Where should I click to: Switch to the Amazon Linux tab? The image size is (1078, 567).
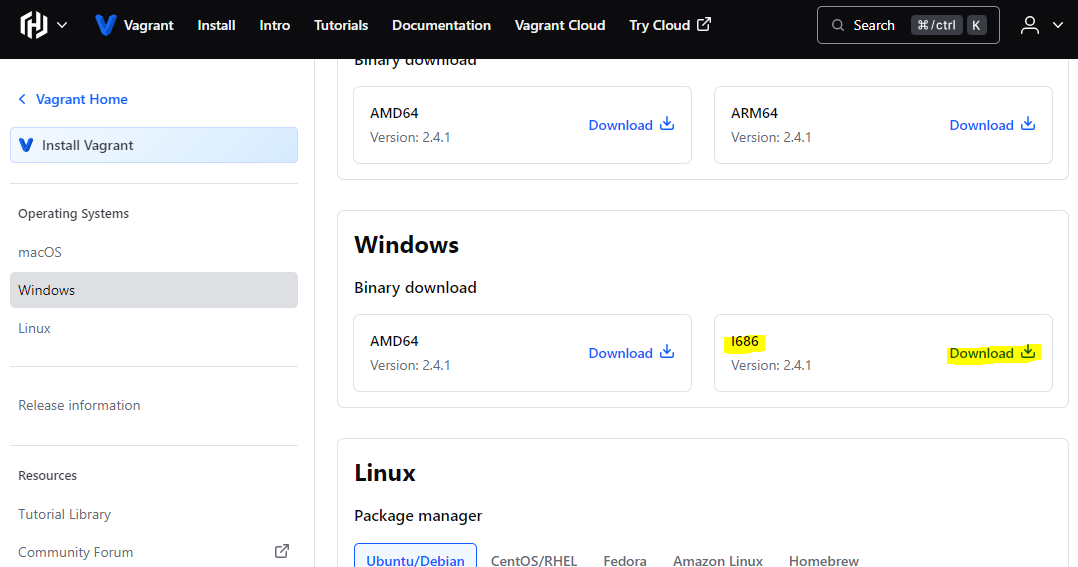(718, 561)
